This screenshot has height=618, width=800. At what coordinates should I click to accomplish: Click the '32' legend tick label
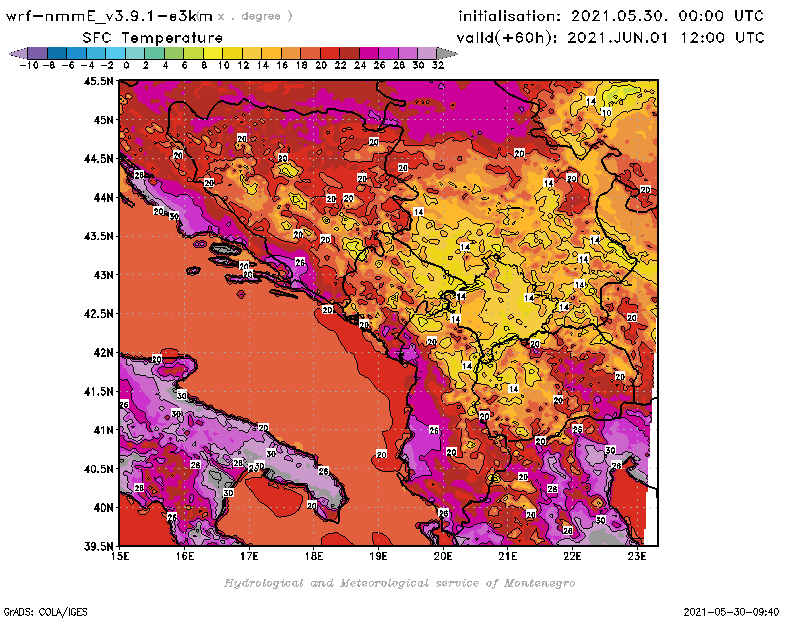click(438, 65)
